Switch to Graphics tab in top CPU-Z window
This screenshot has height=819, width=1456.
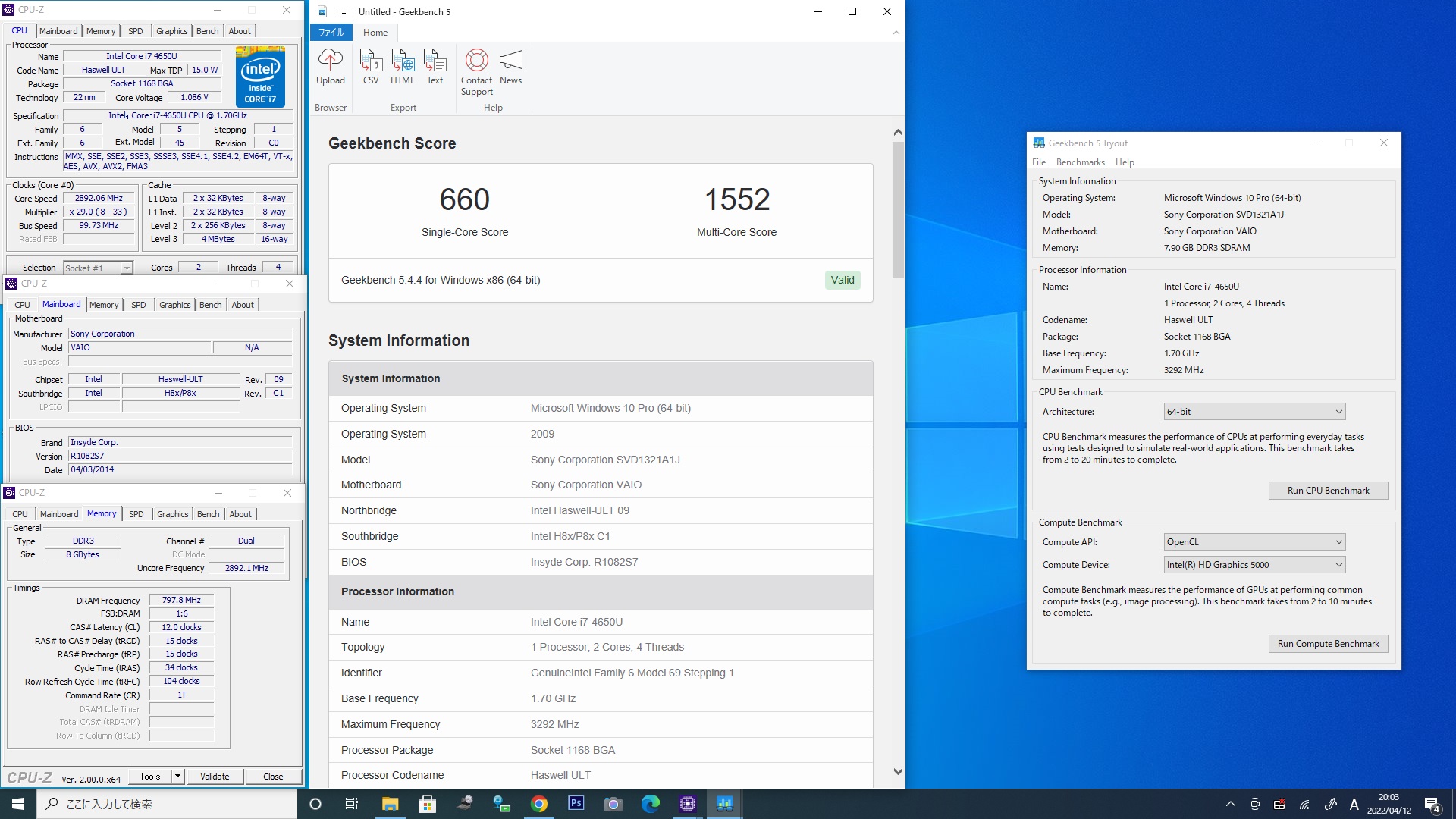click(172, 31)
